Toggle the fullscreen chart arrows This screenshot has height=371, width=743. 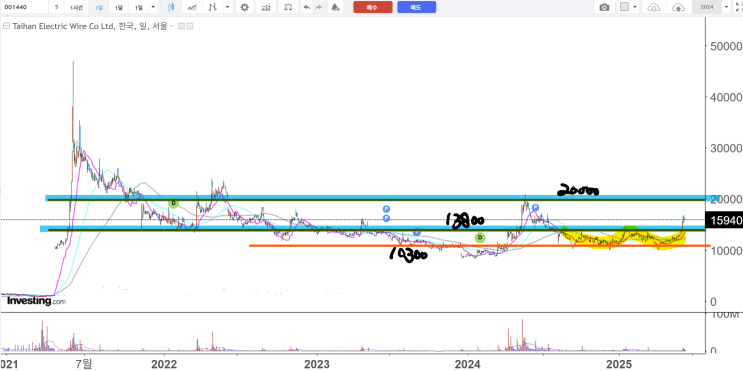pyautogui.click(x=738, y=7)
